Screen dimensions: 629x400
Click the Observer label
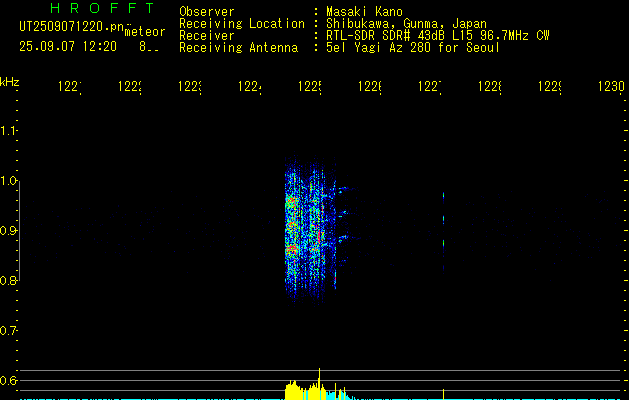[207, 12]
